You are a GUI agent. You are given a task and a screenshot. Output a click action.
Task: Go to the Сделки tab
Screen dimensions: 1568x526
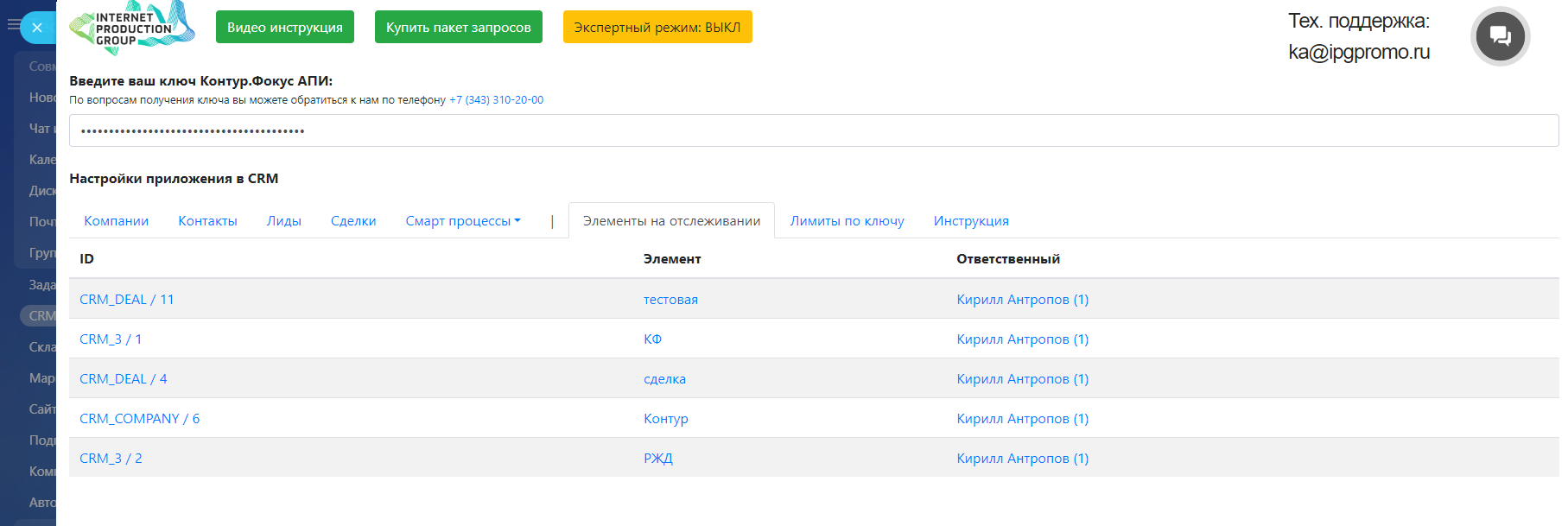click(x=353, y=221)
